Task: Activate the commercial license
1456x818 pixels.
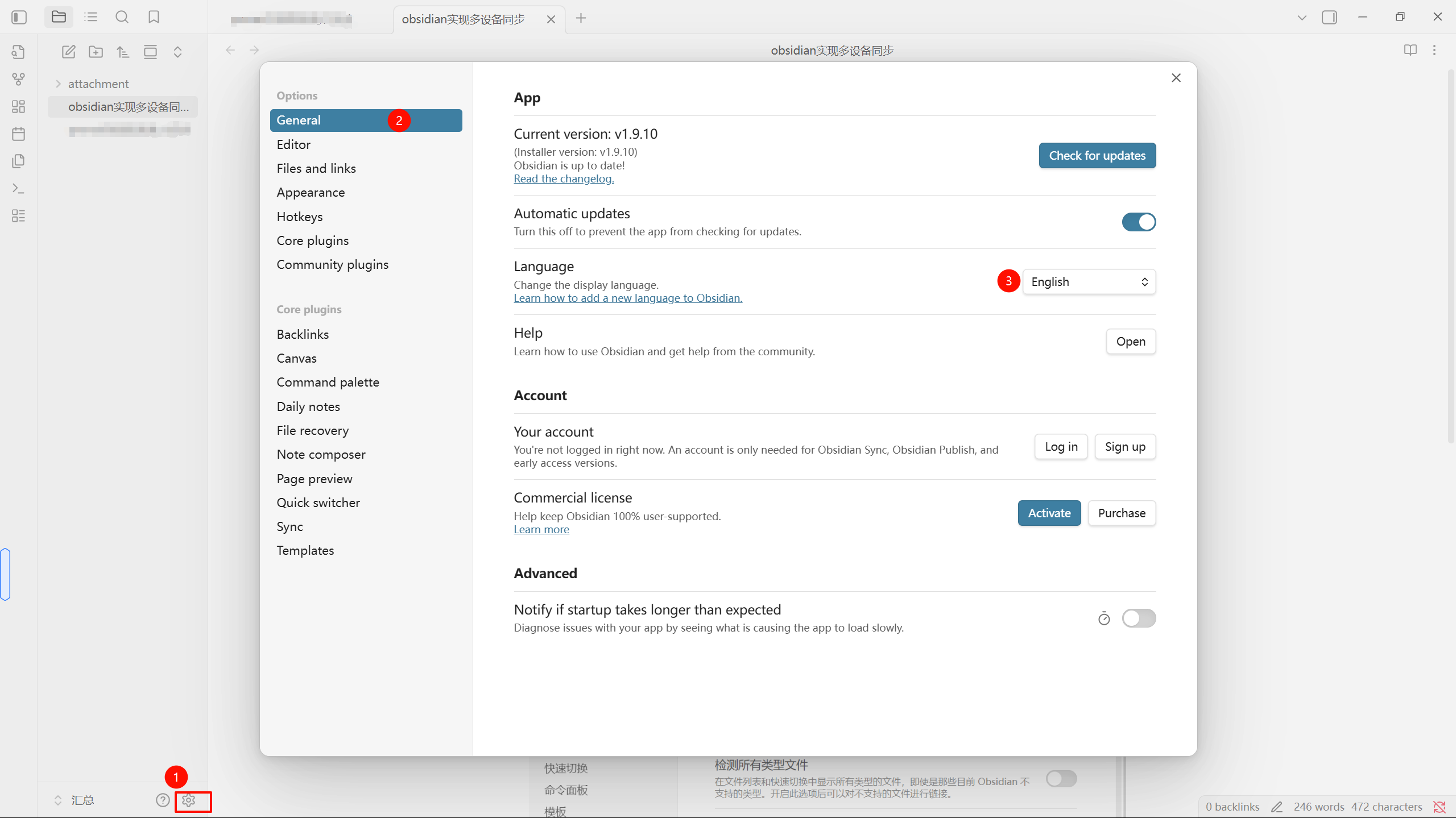Action: point(1049,513)
